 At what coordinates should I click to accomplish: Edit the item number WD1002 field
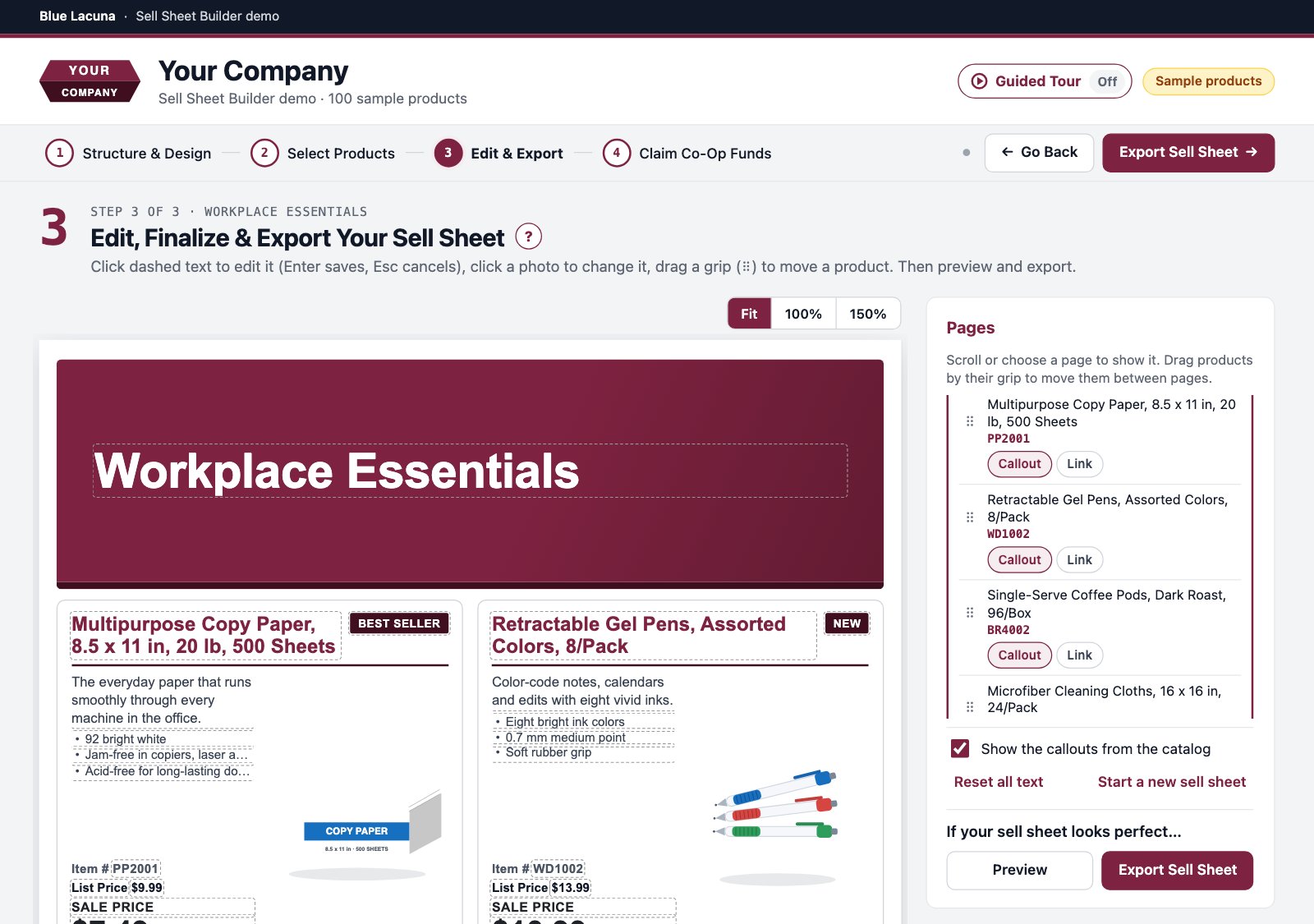coord(558,869)
